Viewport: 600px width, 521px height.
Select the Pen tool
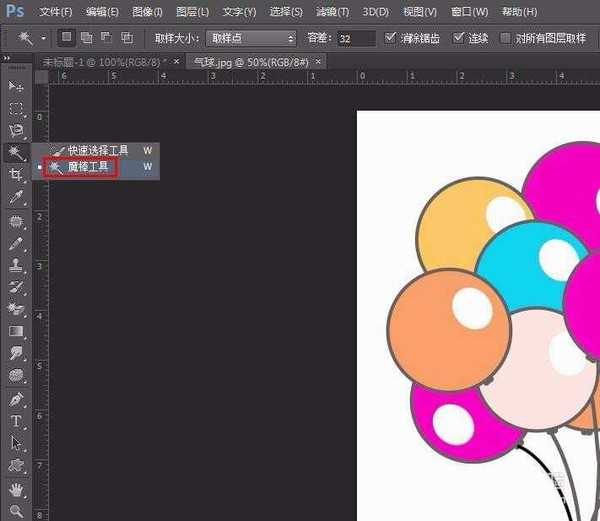[x=16, y=399]
